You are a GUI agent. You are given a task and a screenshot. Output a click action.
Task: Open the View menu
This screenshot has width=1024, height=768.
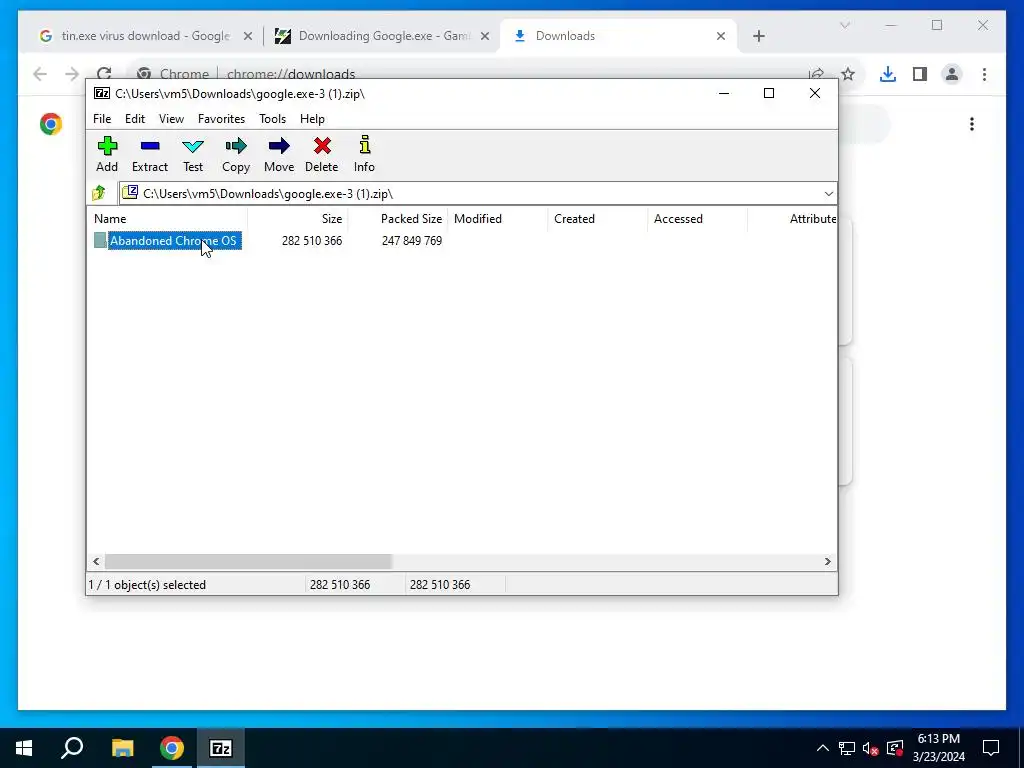click(171, 119)
